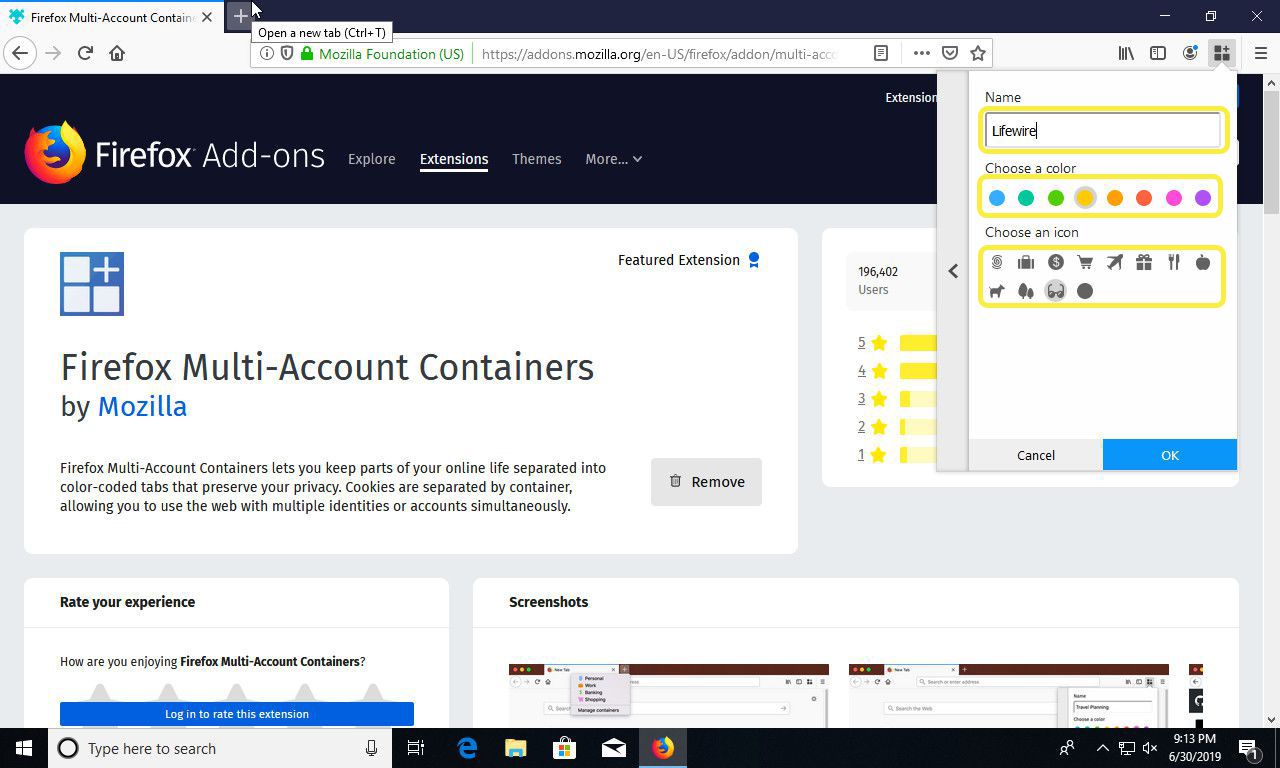Open the Themes section
Viewport: 1280px width, 768px height.
coord(536,159)
